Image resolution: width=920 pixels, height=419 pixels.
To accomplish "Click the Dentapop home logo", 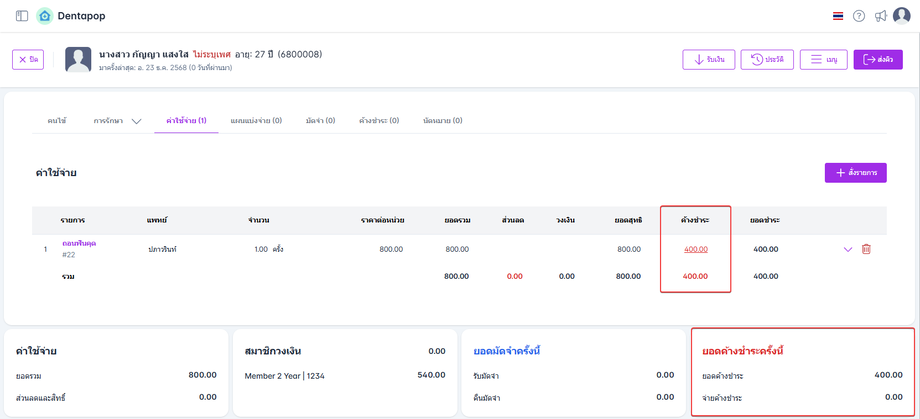I will 44,16.
